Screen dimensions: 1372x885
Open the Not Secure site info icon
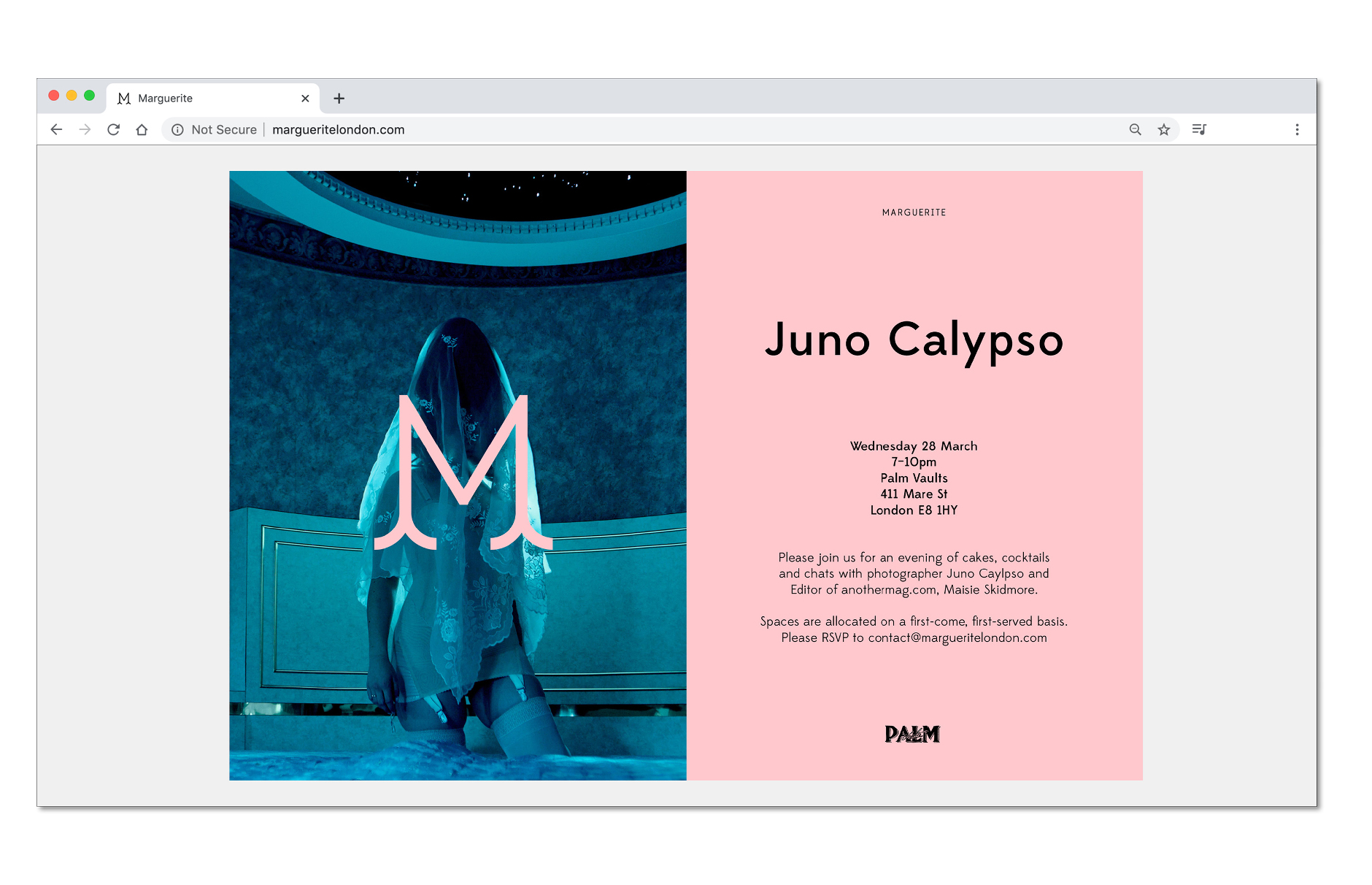[x=177, y=129]
